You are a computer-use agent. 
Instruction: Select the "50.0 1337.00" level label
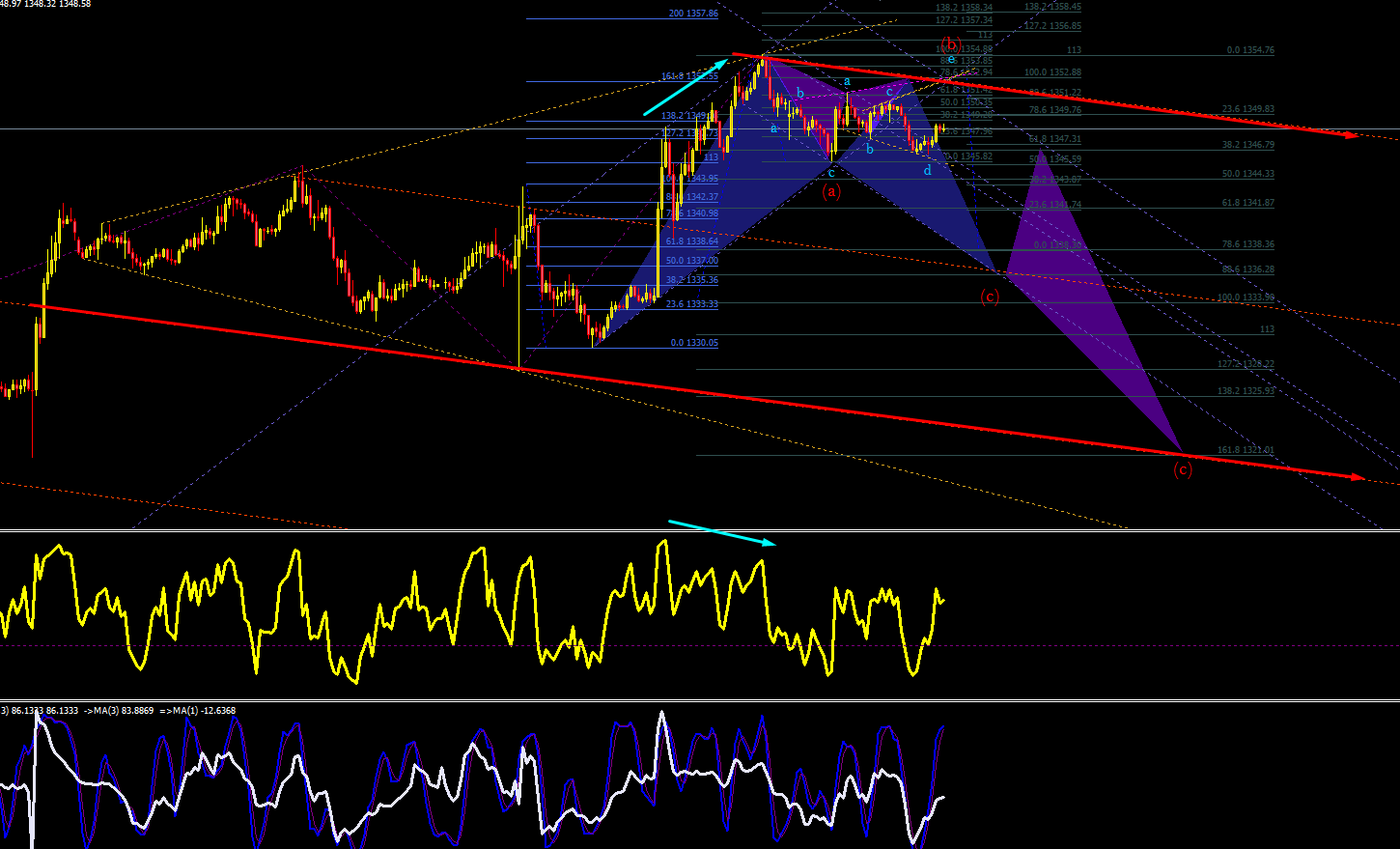click(x=691, y=261)
